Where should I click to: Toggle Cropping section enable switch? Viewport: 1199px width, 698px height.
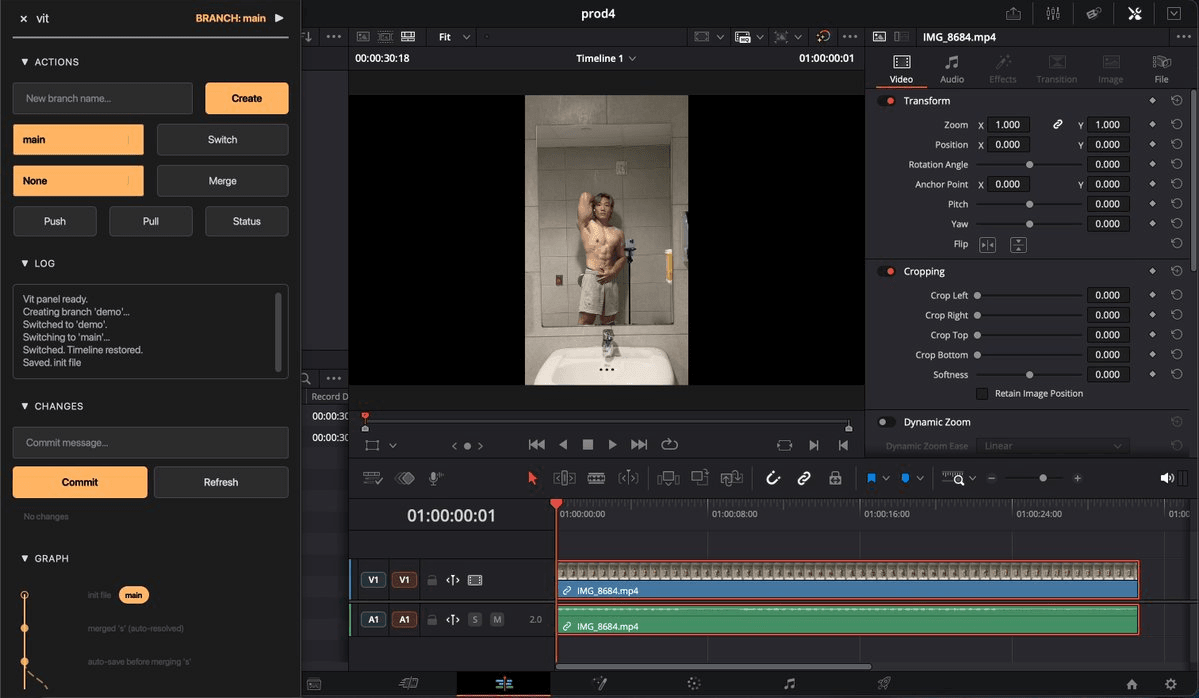887,271
